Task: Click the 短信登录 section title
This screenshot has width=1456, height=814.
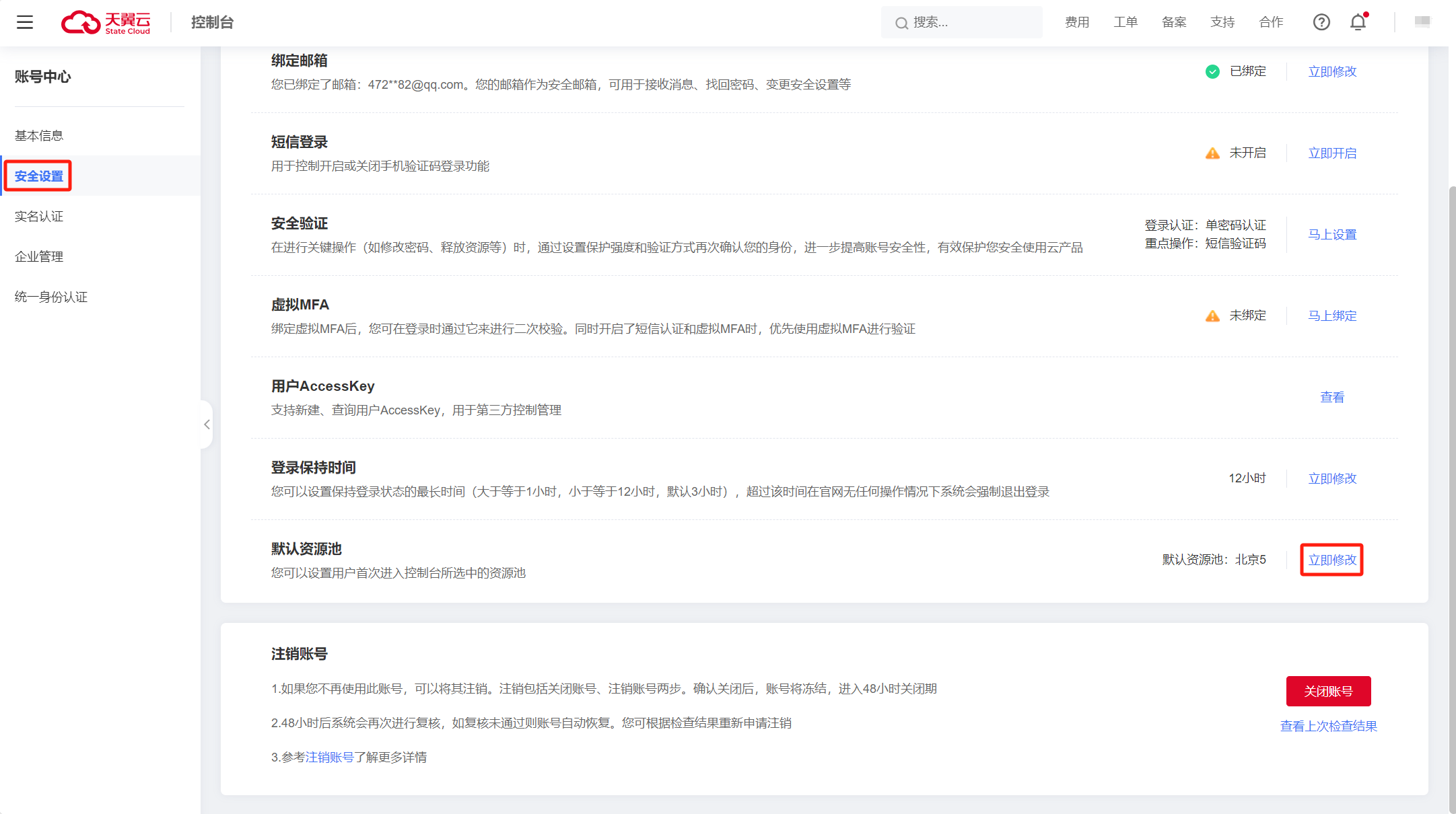Action: point(299,142)
